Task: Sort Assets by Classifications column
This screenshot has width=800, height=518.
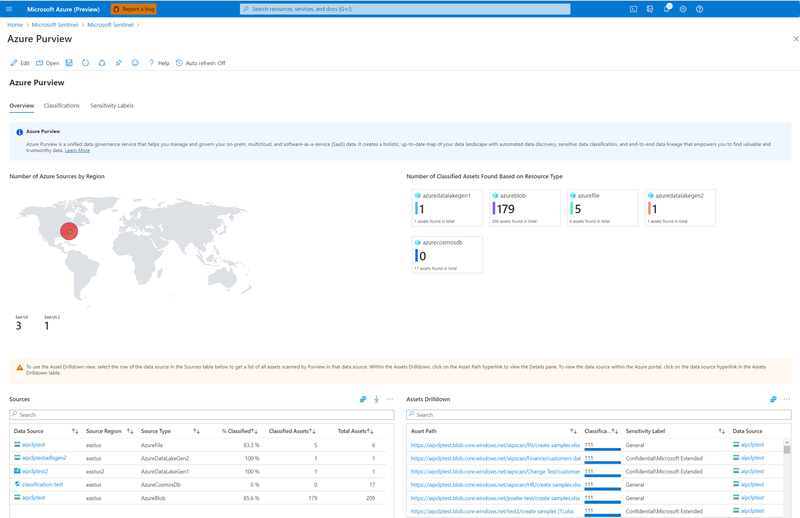Action: coord(601,431)
